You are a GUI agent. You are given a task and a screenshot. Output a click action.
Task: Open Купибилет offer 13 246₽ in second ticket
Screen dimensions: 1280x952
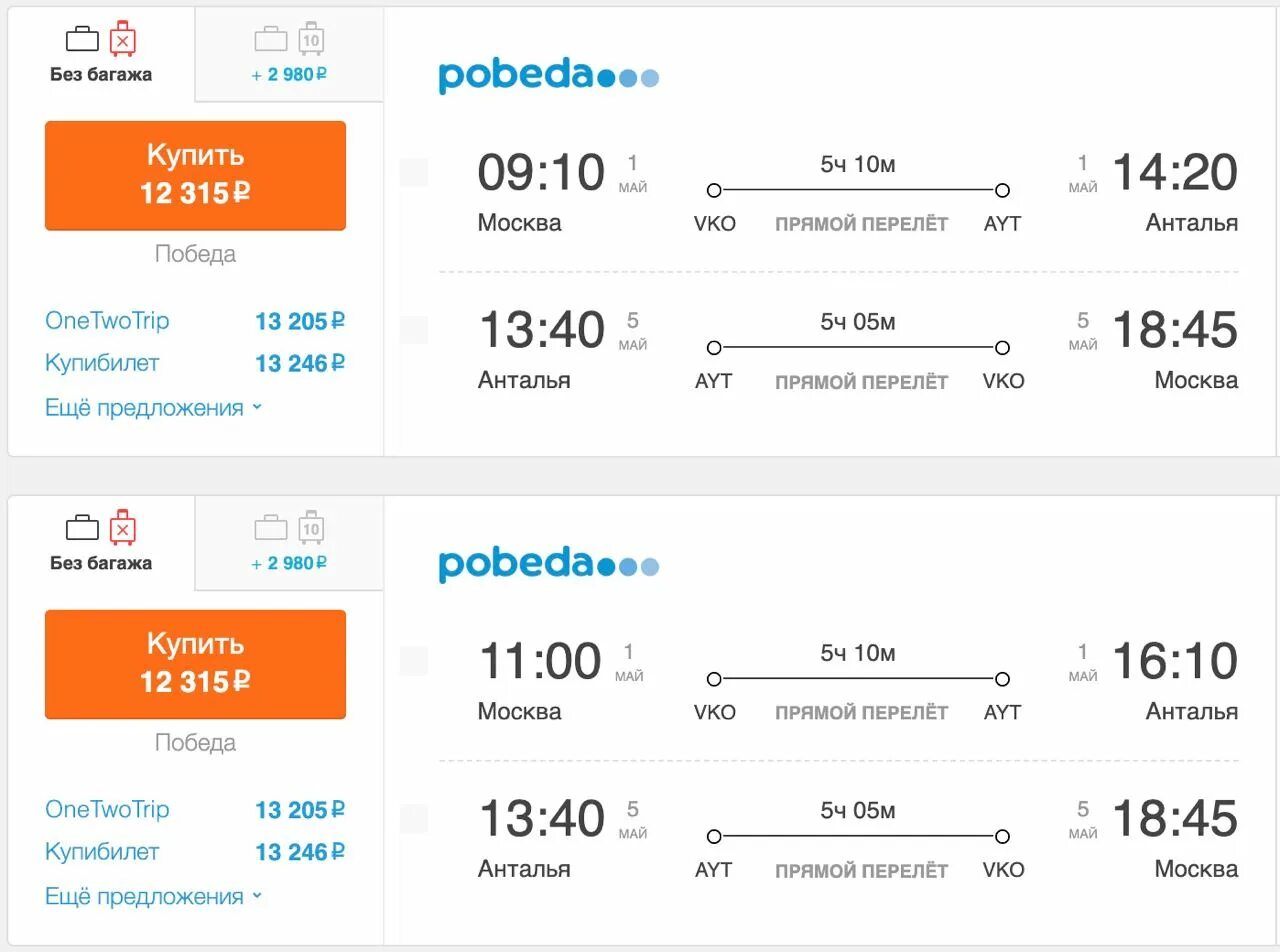[x=195, y=852]
